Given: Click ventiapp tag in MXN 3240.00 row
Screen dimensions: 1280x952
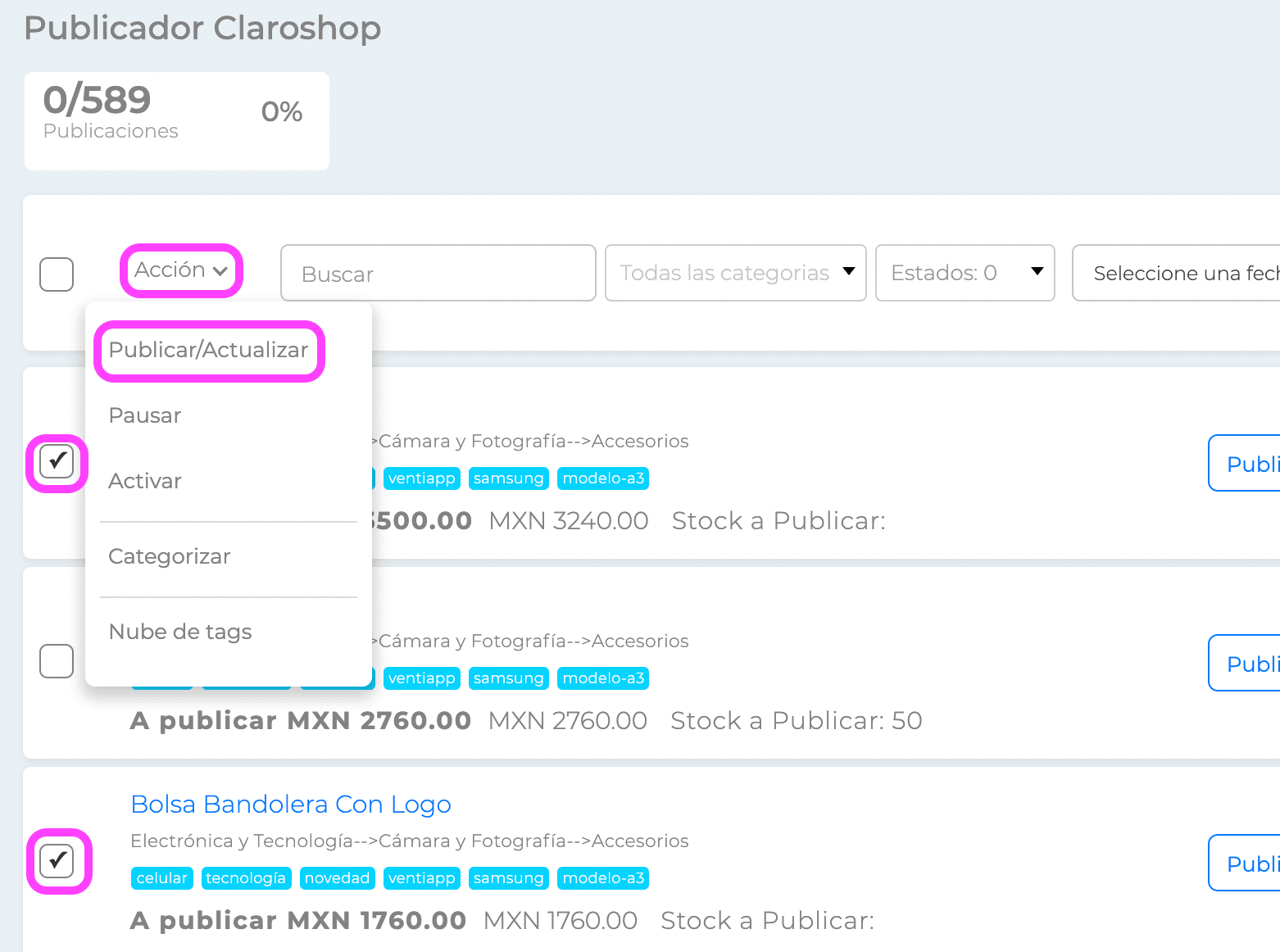Looking at the screenshot, I should 422,478.
